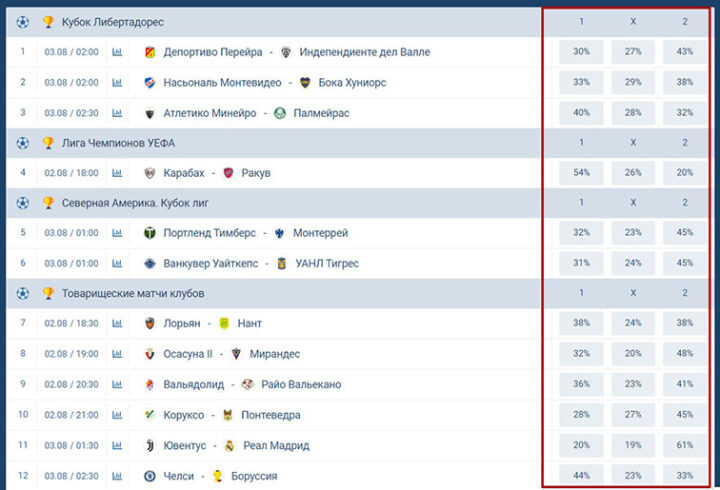The width and height of the screenshot is (720, 490).
Task: Choose 48% away outcome for Мирандес
Action: click(x=685, y=354)
